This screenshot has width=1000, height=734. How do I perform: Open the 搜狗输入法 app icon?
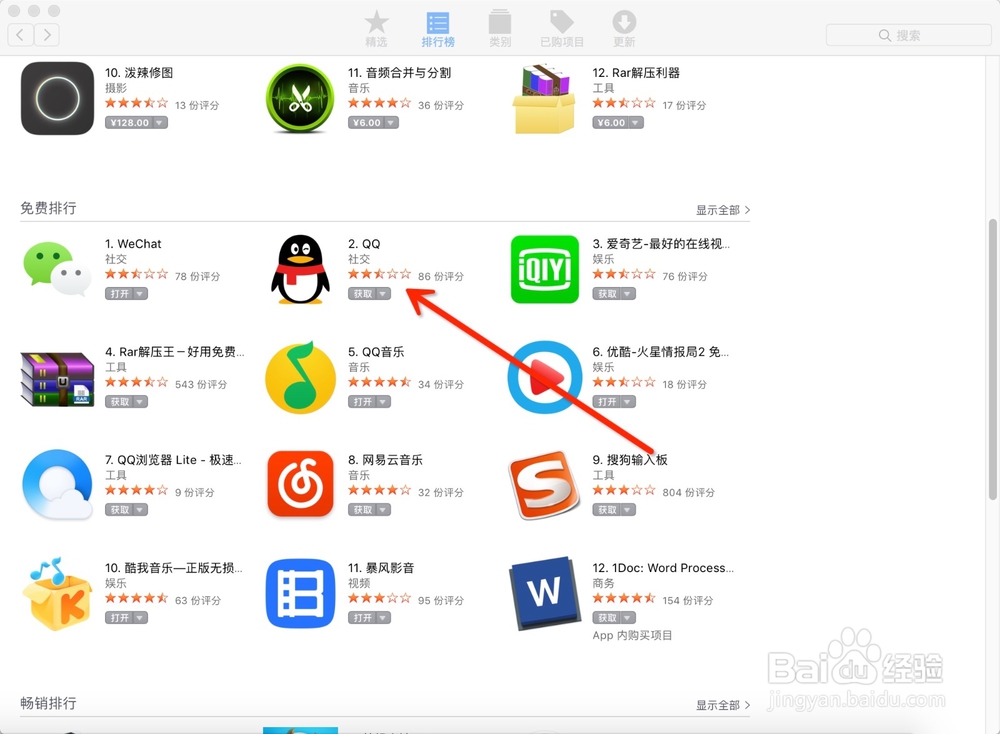(545, 485)
